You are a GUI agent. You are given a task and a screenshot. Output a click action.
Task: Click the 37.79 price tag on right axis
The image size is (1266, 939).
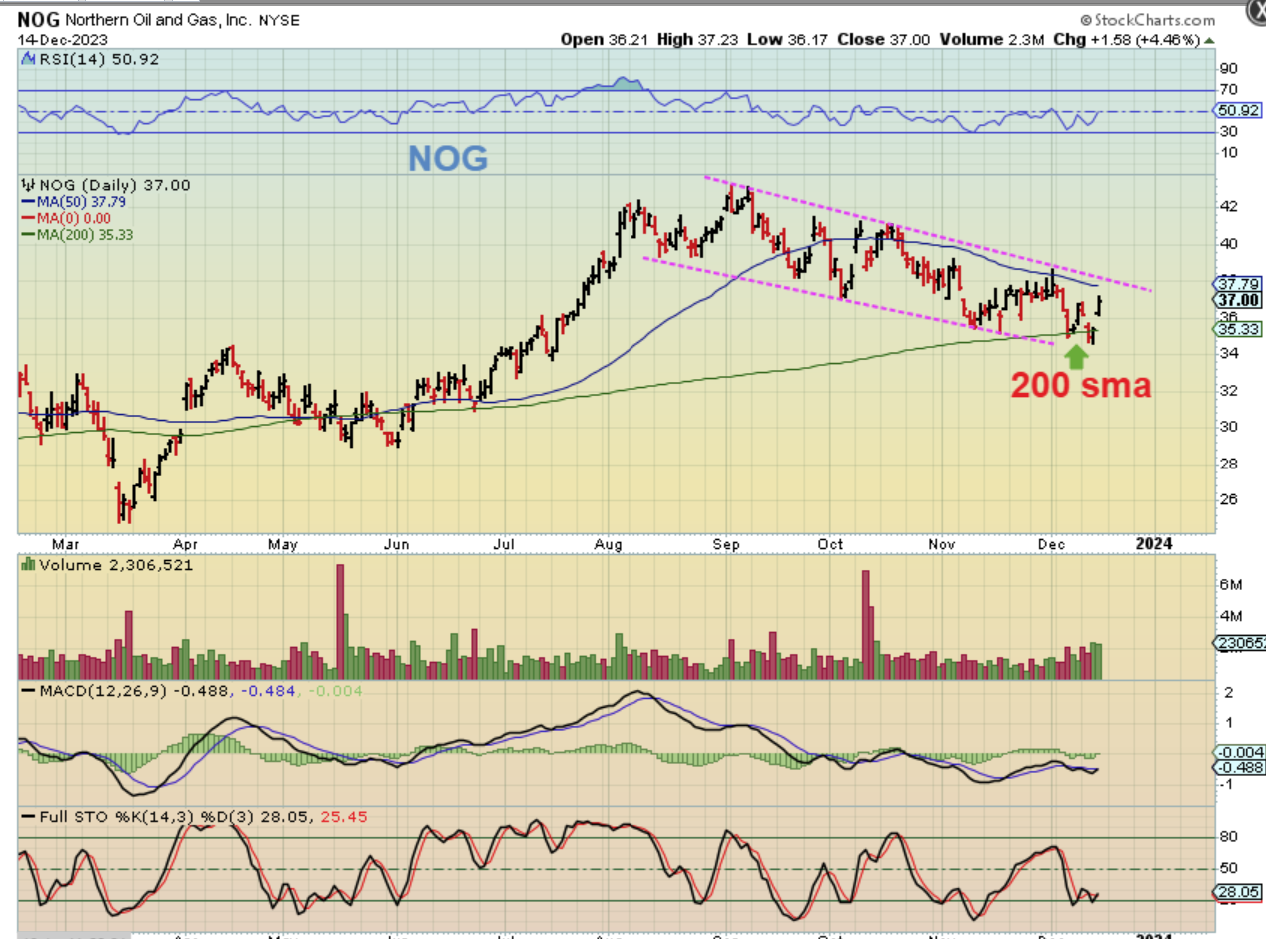click(1237, 284)
